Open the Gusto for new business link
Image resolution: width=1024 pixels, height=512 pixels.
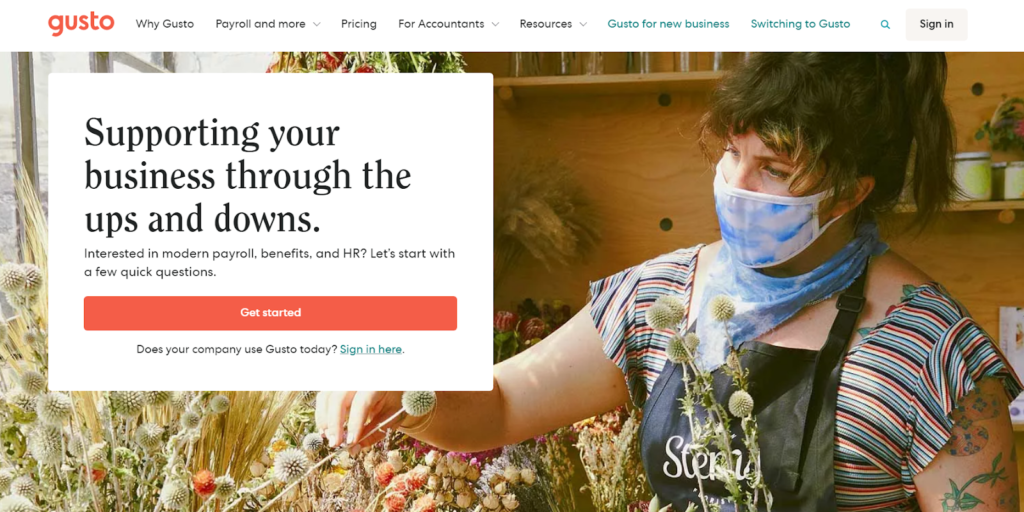point(668,24)
